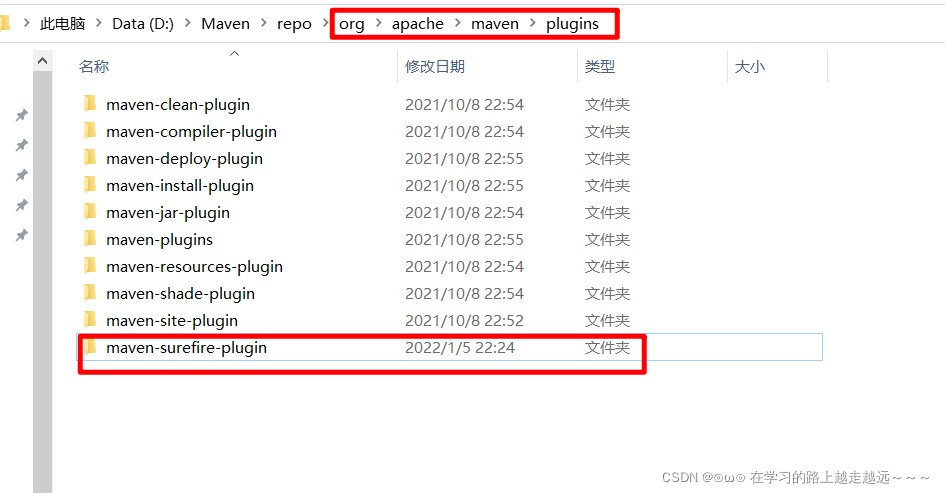Screen dimensions: 945x493
Task: Select the maven-jar-plugin file name
Action: point(168,213)
